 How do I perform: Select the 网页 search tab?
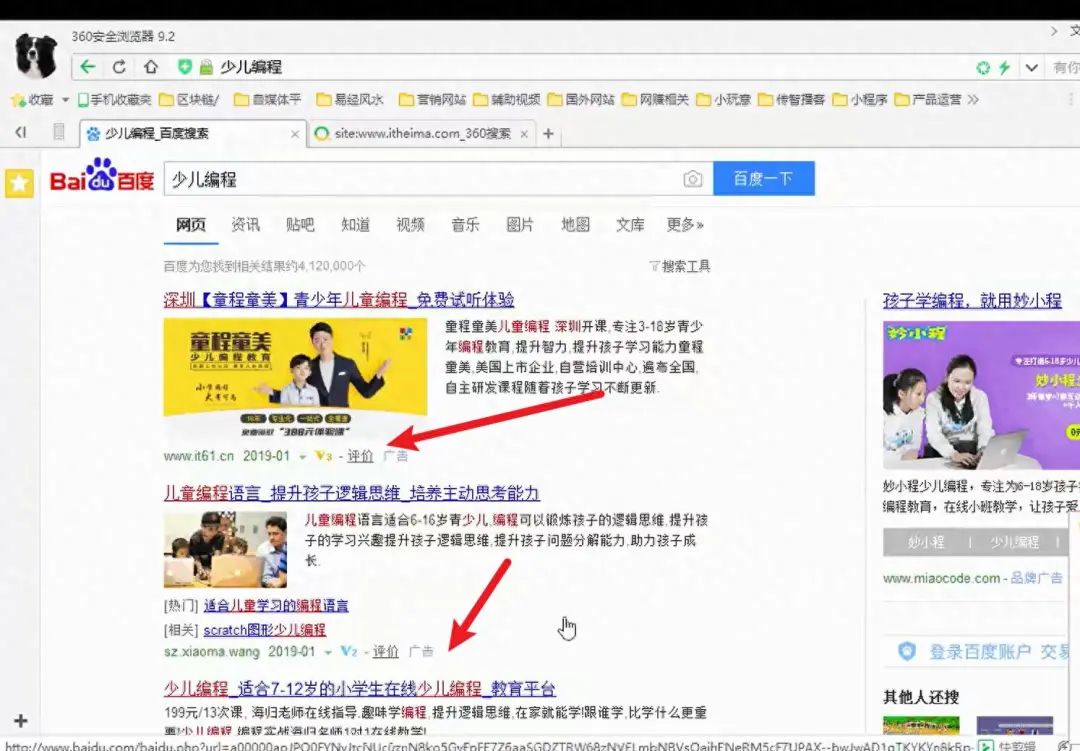(x=191, y=225)
